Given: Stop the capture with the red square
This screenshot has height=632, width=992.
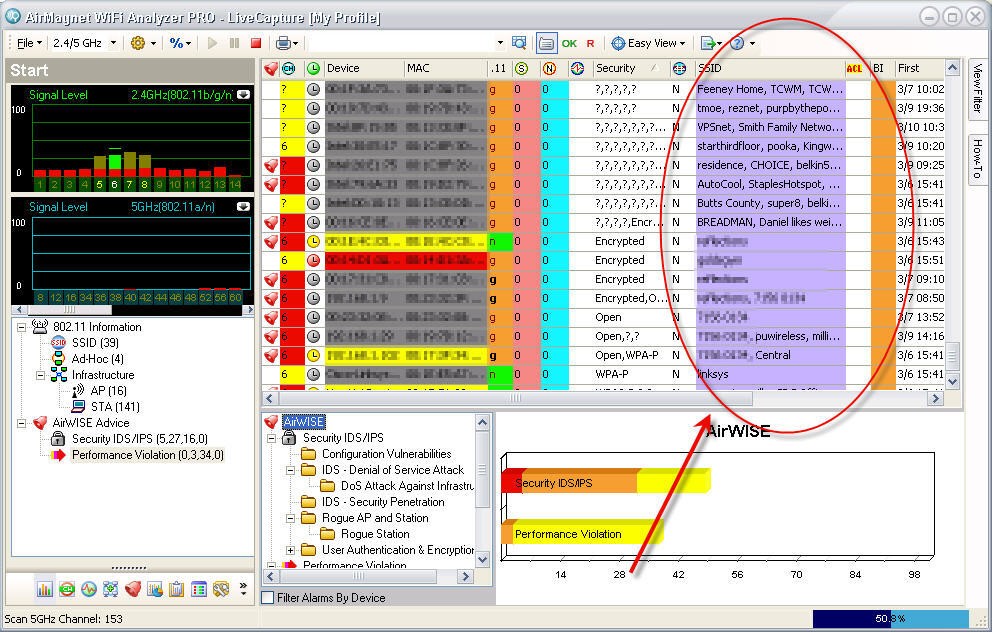Looking at the screenshot, I should [256, 43].
